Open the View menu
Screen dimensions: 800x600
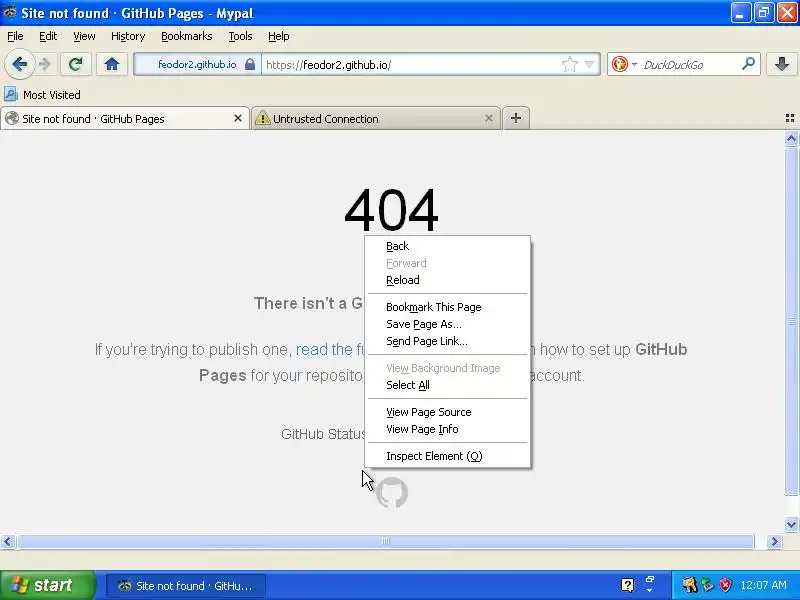pos(84,36)
